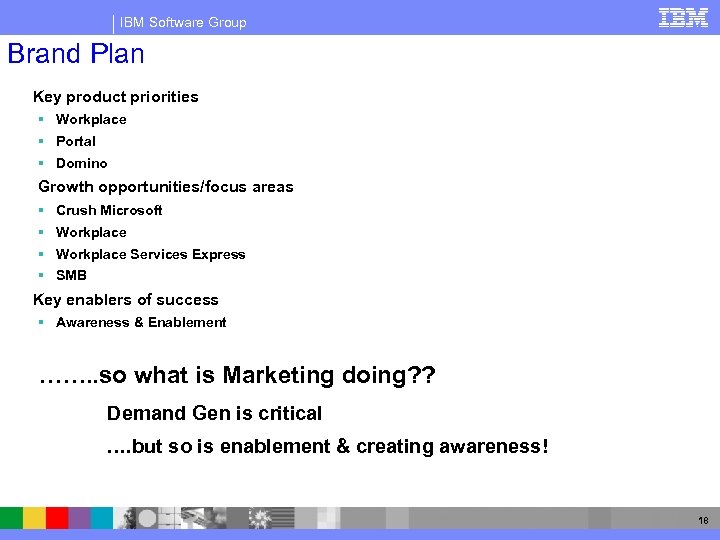Click the 'Key enablers of success' heading
Viewport: 720px width, 540px height.
tap(126, 300)
